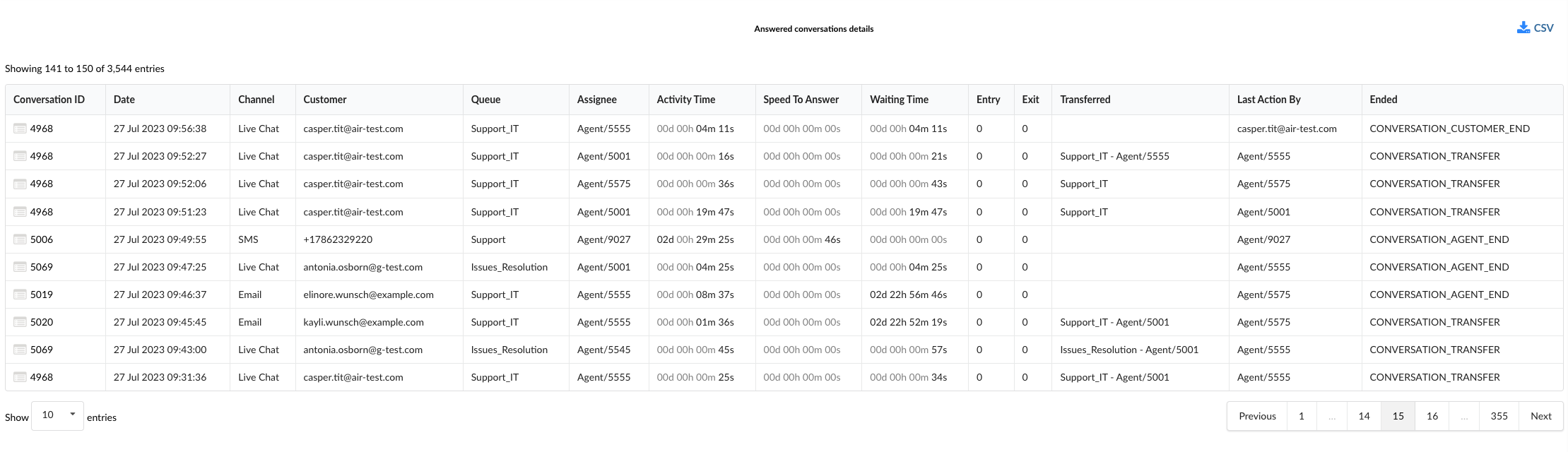The height and width of the screenshot is (452, 1568).
Task: Jump to last page 355
Action: point(1499,416)
